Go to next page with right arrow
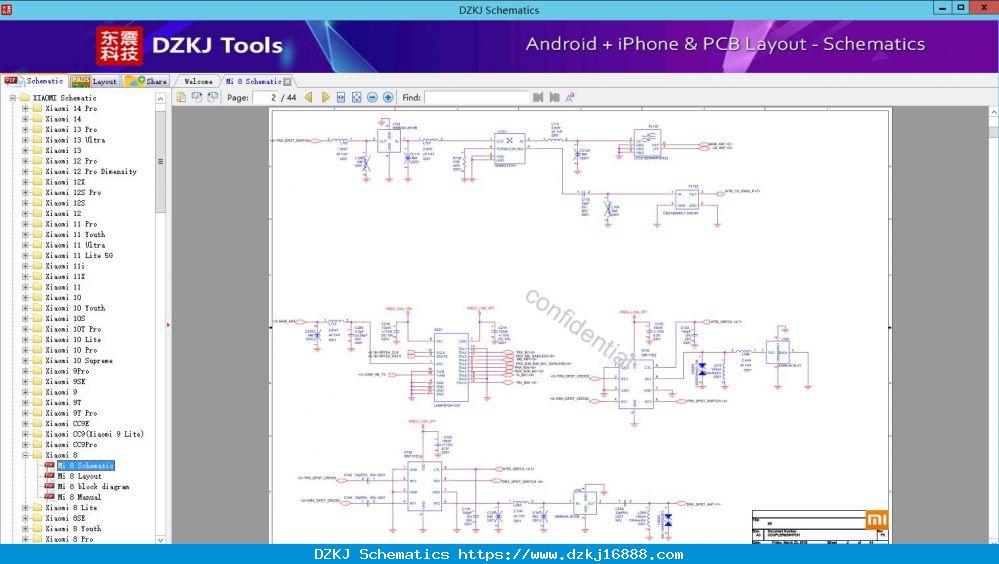This screenshot has height=564, width=999. point(325,98)
